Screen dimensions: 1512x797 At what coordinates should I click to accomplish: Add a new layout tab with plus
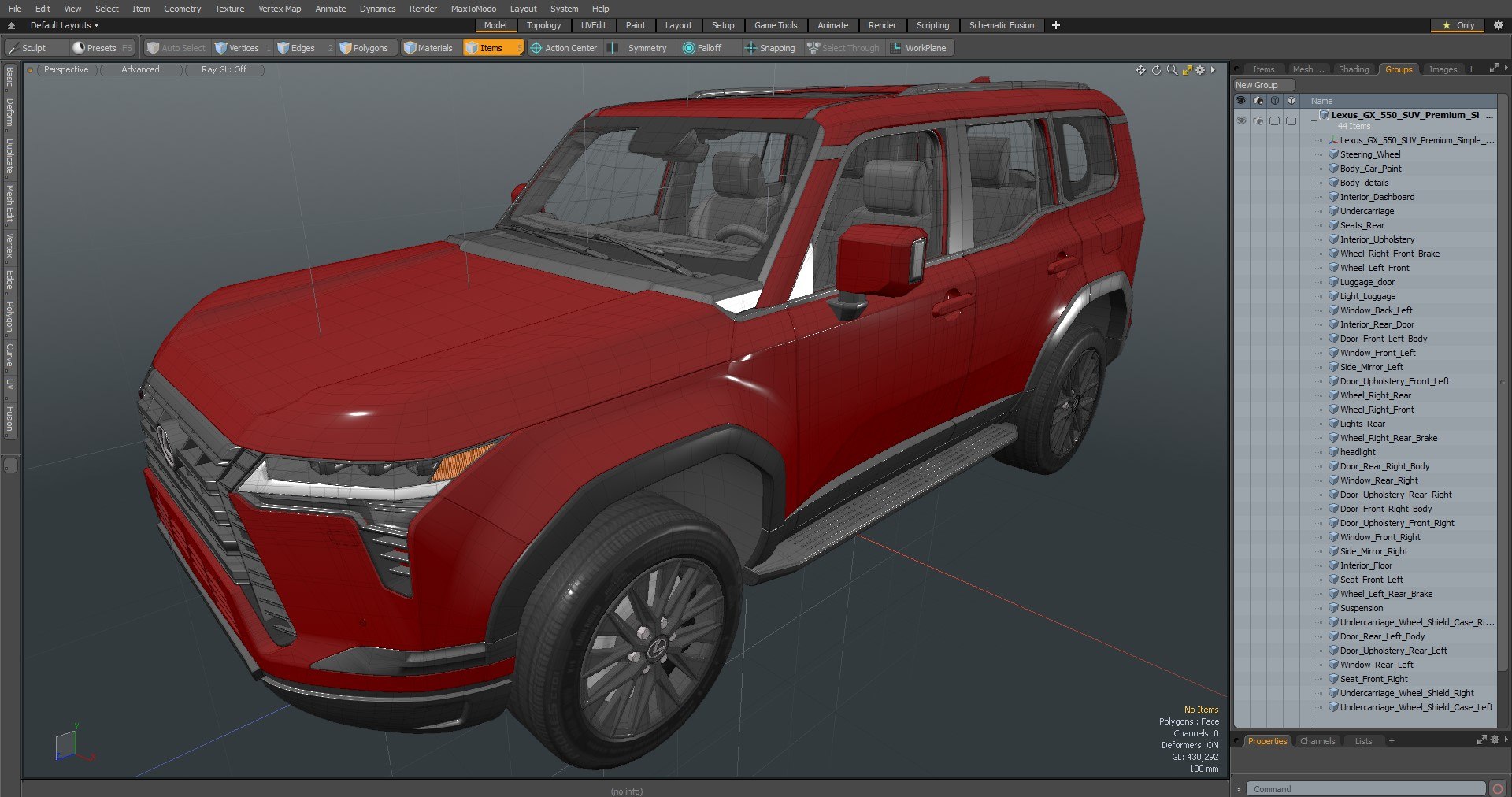point(1056,25)
